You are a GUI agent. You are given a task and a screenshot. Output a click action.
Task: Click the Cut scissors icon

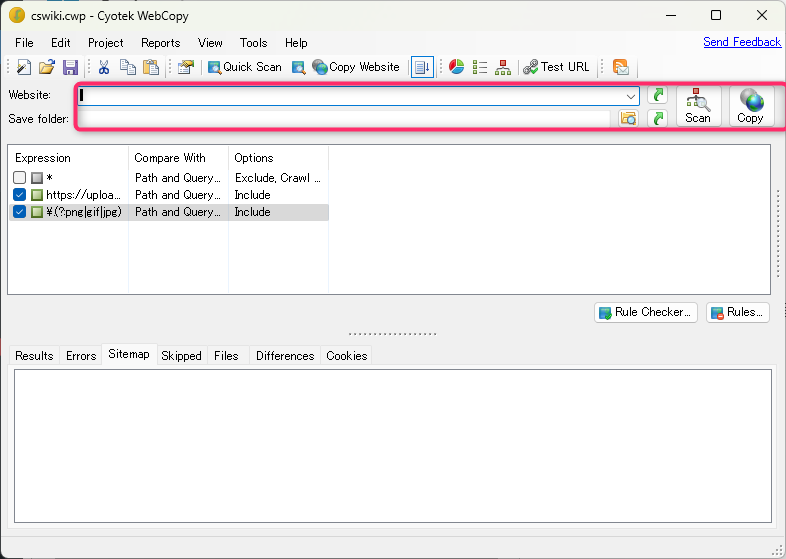tap(103, 67)
